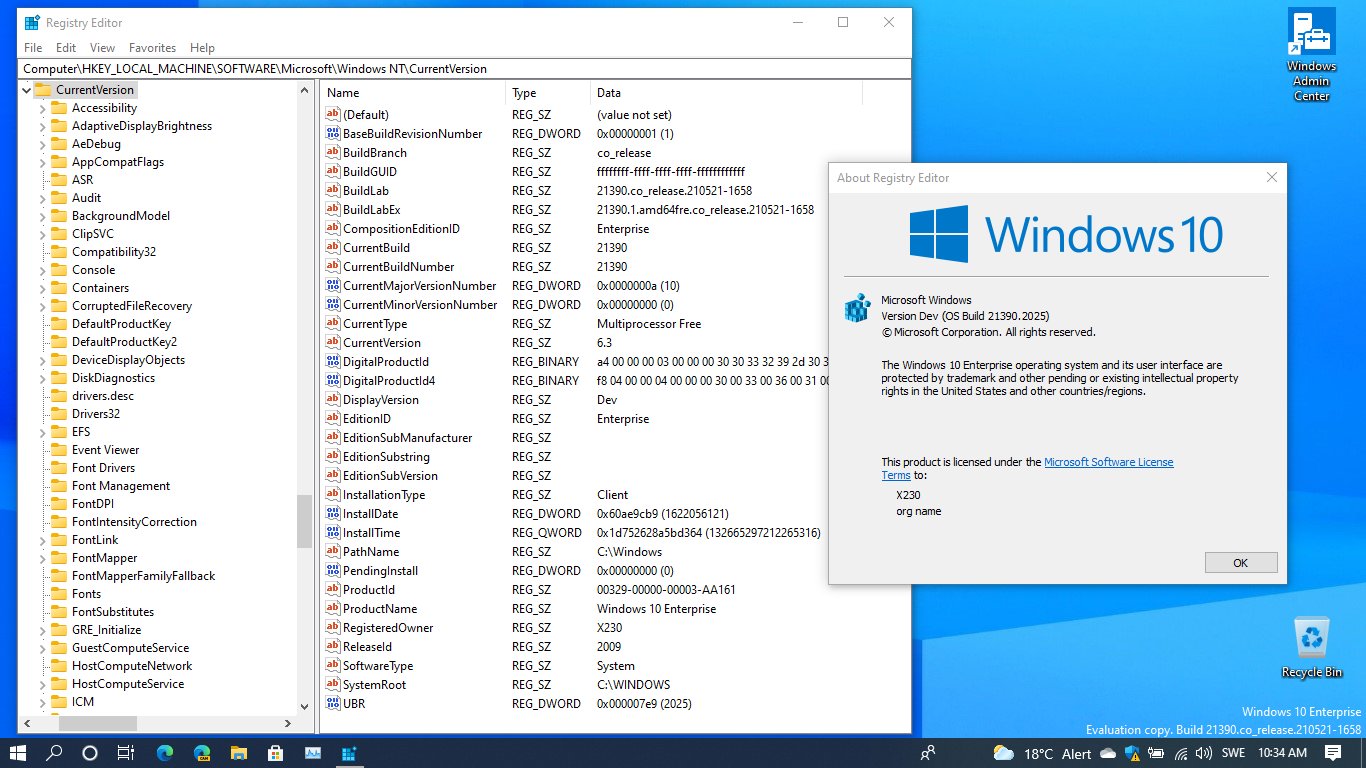This screenshot has width=1366, height=768.
Task: Click the ClipSVC key folder icon
Action: click(x=59, y=234)
